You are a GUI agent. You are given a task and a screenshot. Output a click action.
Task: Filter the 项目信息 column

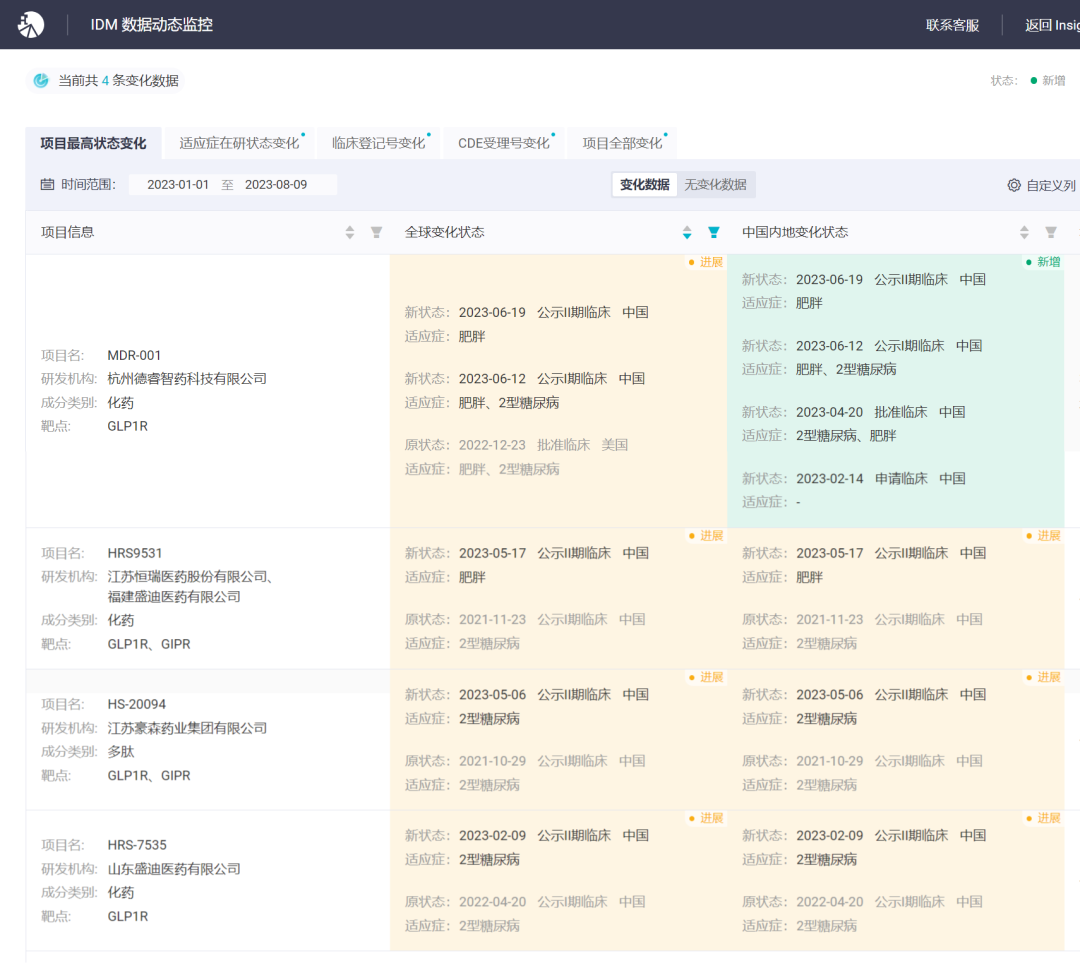click(376, 233)
